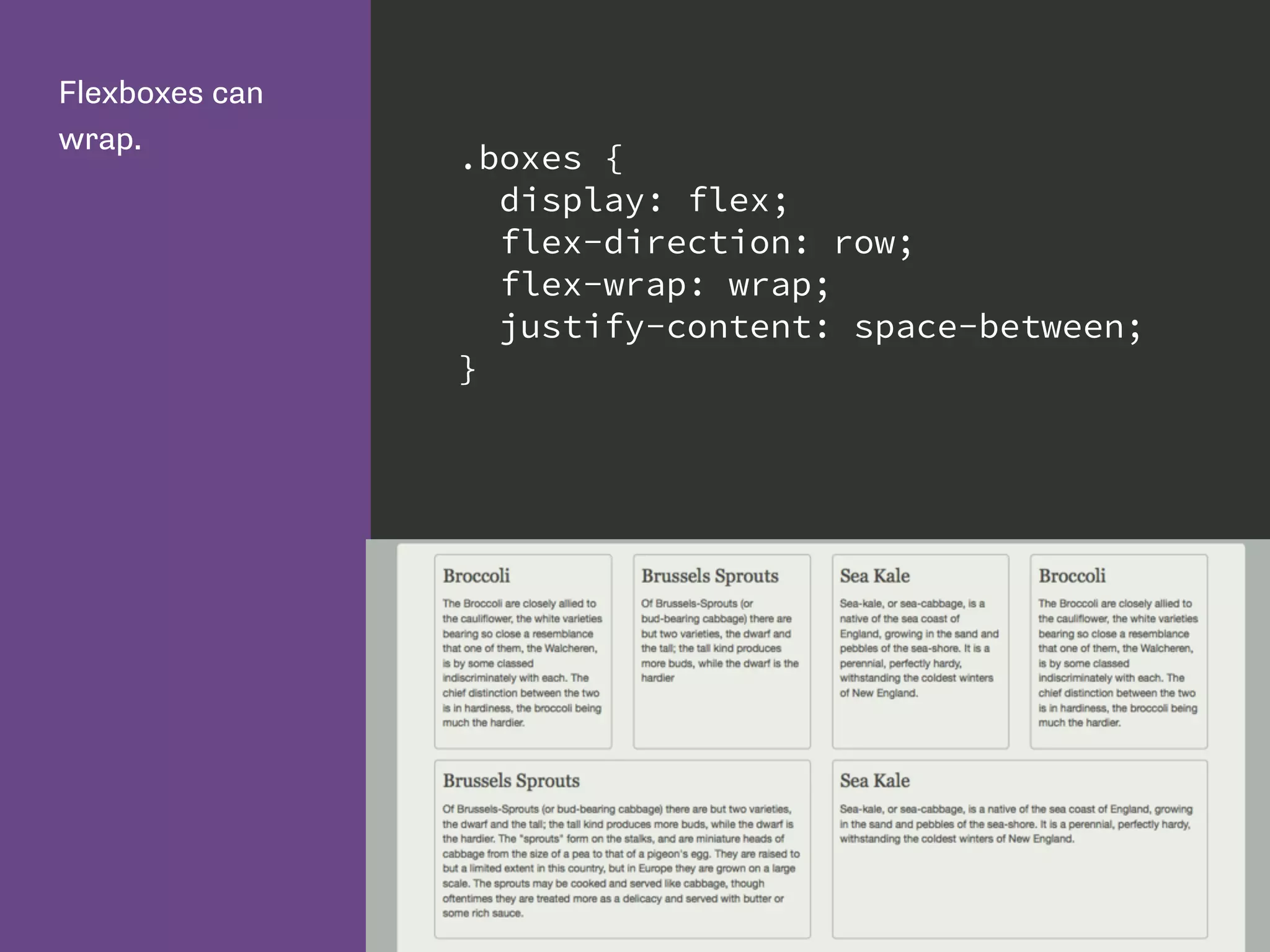Click the '.boxes {' selector line
The width and height of the screenshot is (1270, 952).
[541, 159]
